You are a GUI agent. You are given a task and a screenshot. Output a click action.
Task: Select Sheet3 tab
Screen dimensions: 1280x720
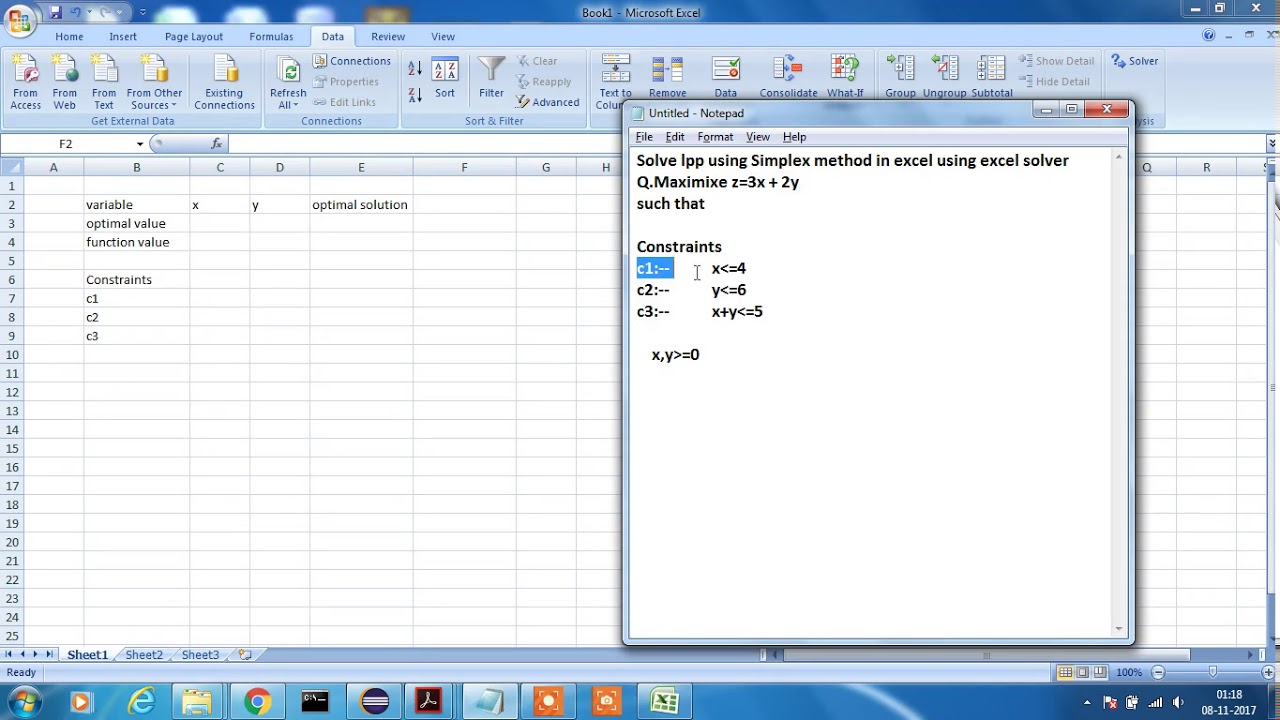click(200, 655)
